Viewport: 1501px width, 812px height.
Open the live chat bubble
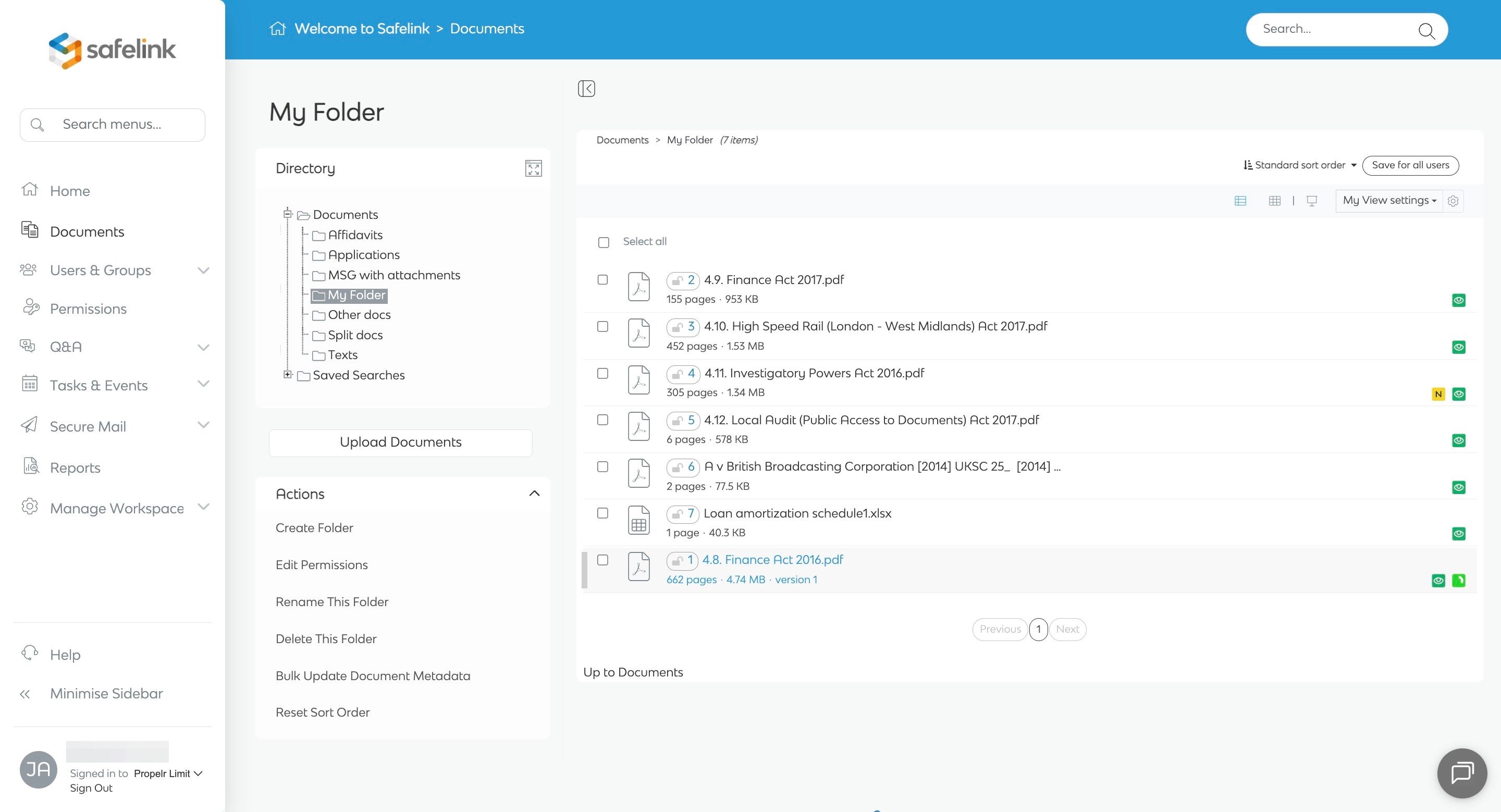(x=1461, y=772)
